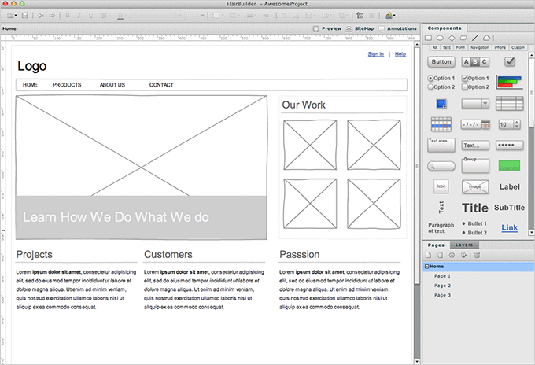Pick the table grid component
The image size is (535, 365).
[509, 103]
